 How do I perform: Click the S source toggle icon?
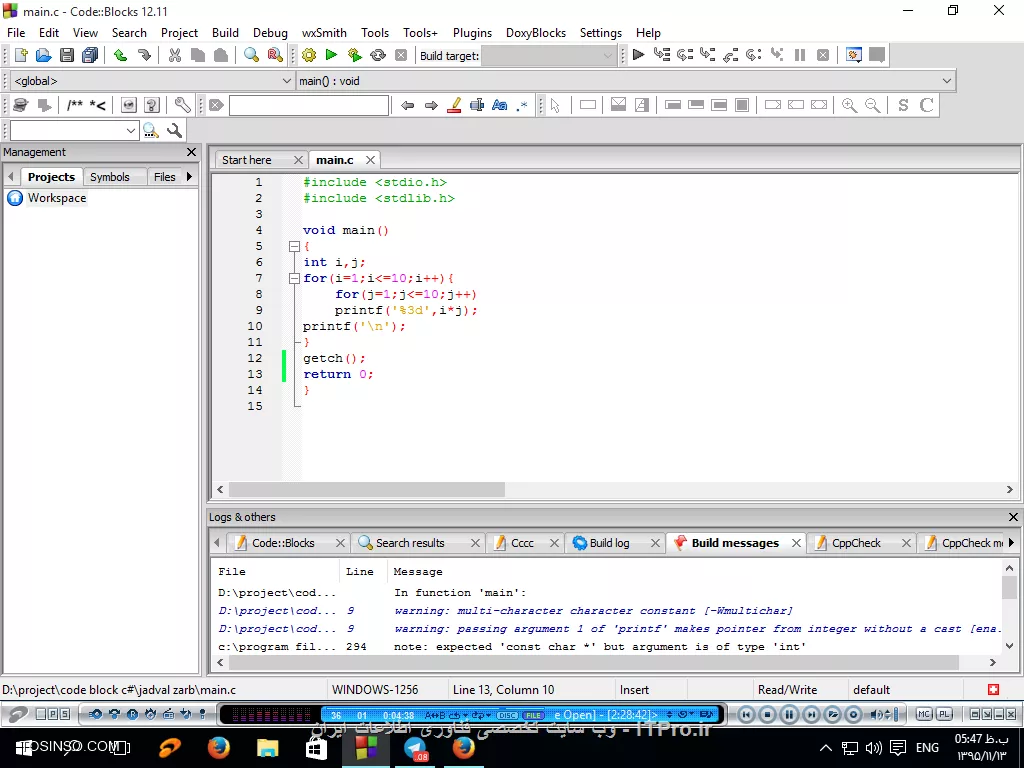(903, 105)
